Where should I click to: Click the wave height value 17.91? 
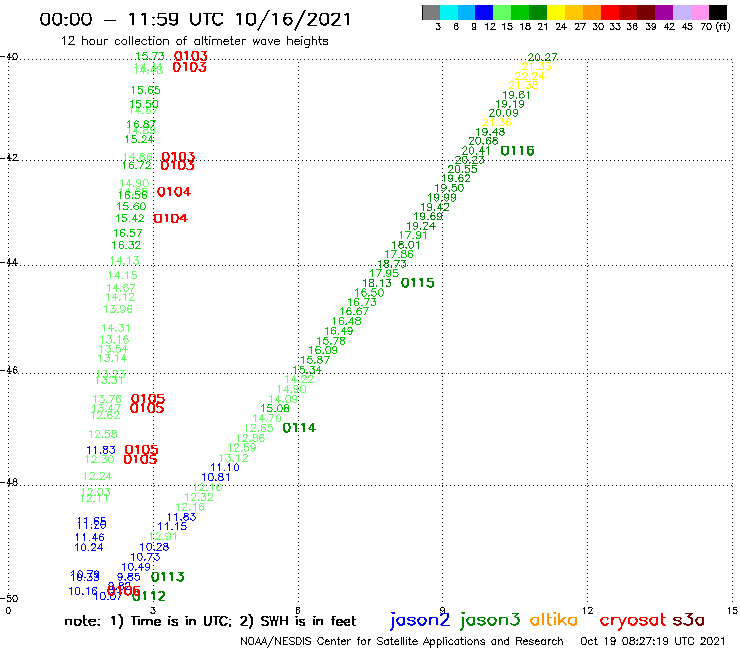(413, 235)
